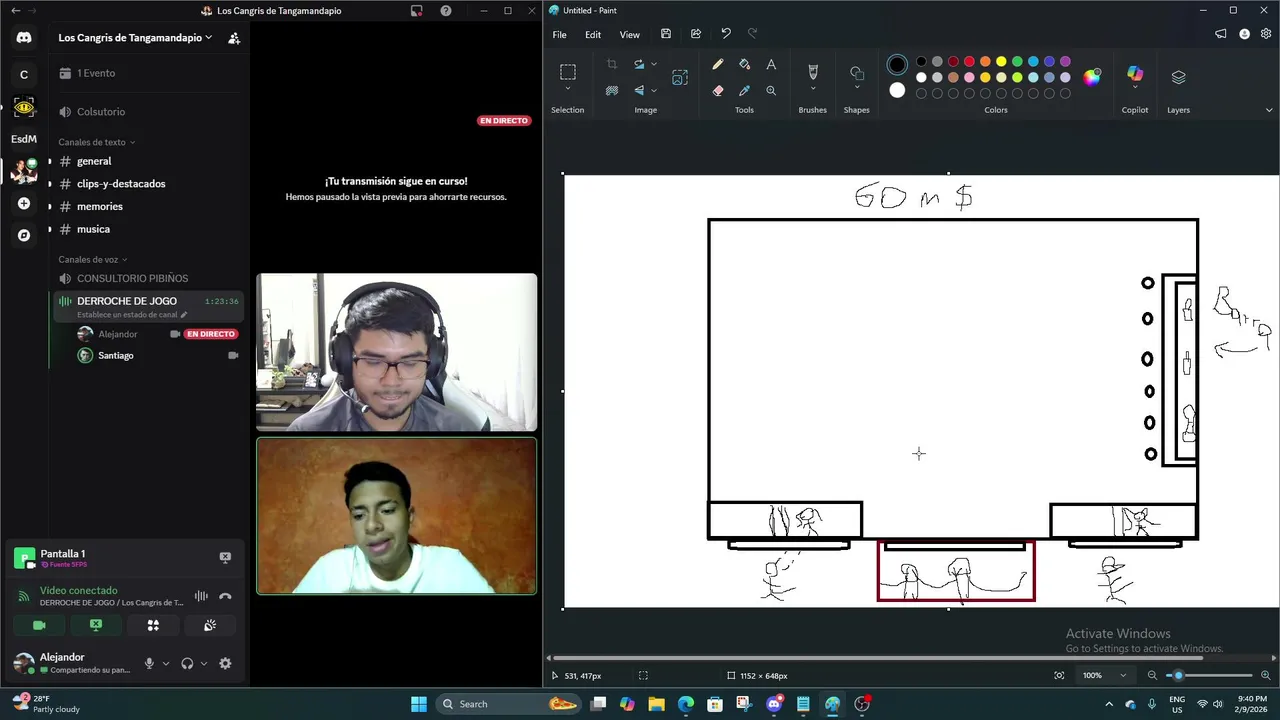Select the Magnifier tool in Paint

pyautogui.click(x=771, y=90)
